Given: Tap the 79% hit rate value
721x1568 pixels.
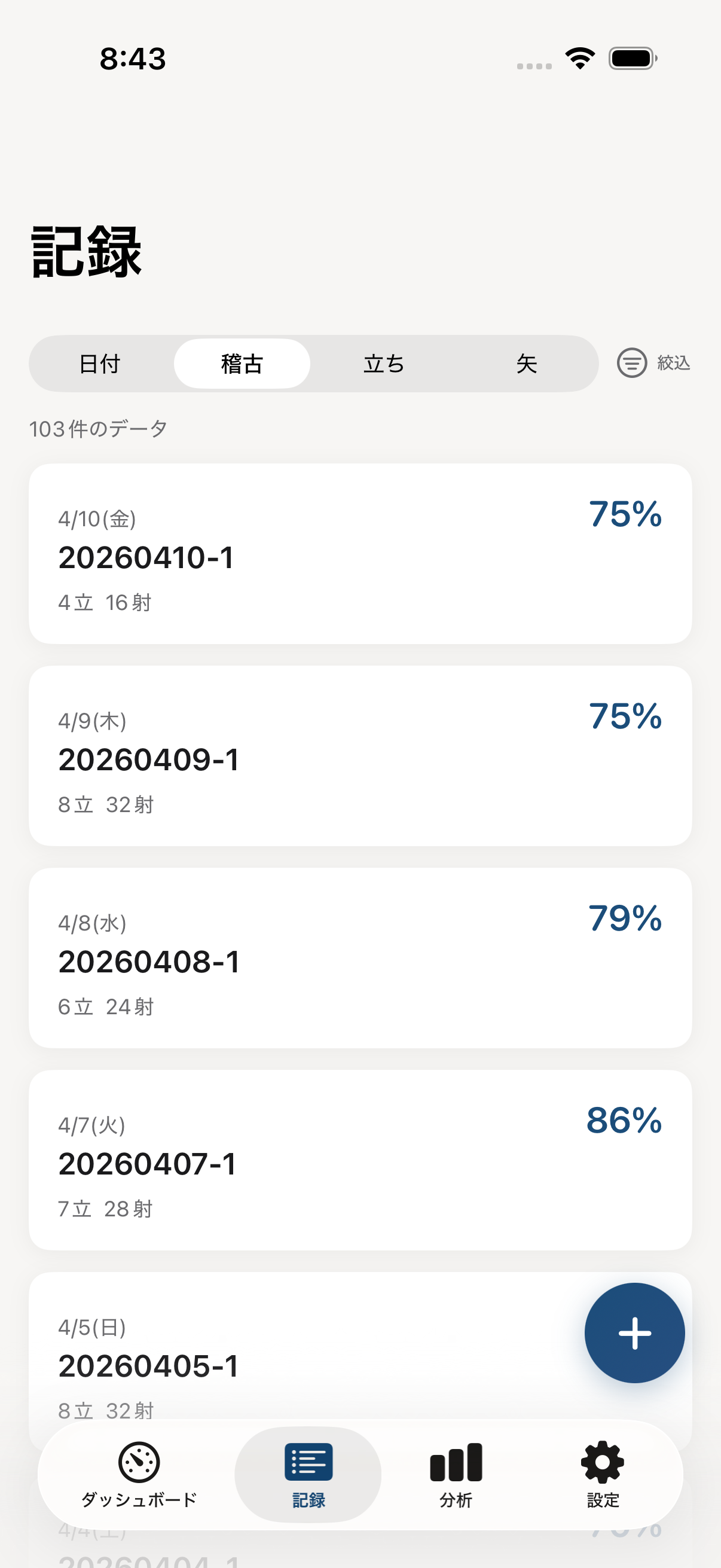Looking at the screenshot, I should [625, 918].
